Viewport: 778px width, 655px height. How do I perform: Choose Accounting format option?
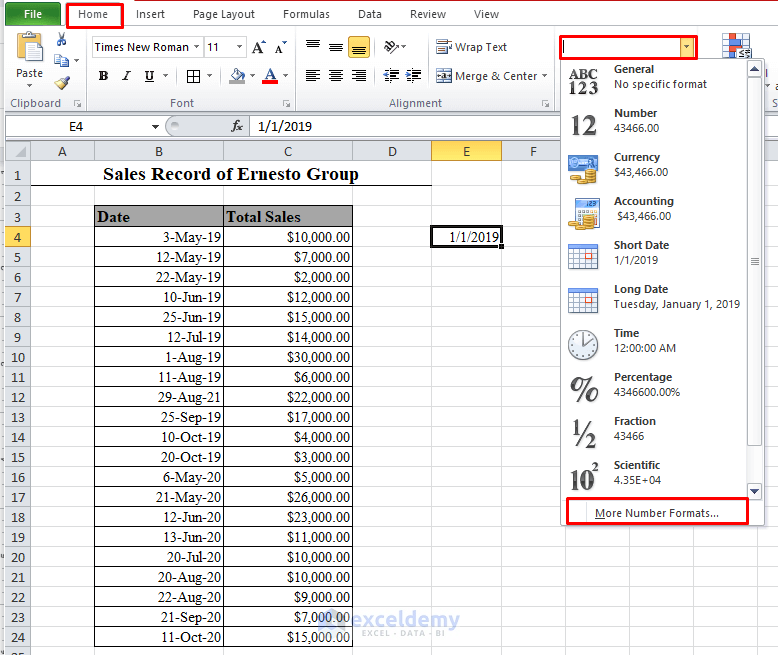click(654, 211)
